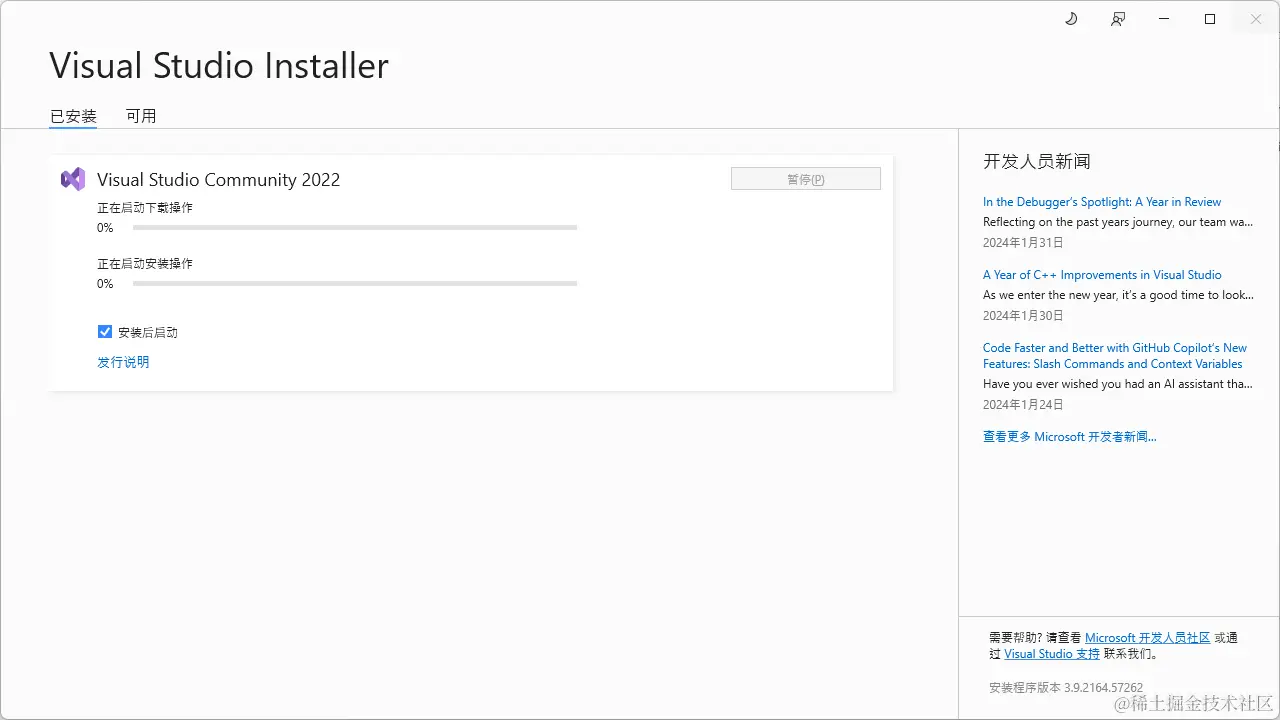Close the Visual Studio Installer window
Viewport: 1280px width, 720px height.
1256,19
